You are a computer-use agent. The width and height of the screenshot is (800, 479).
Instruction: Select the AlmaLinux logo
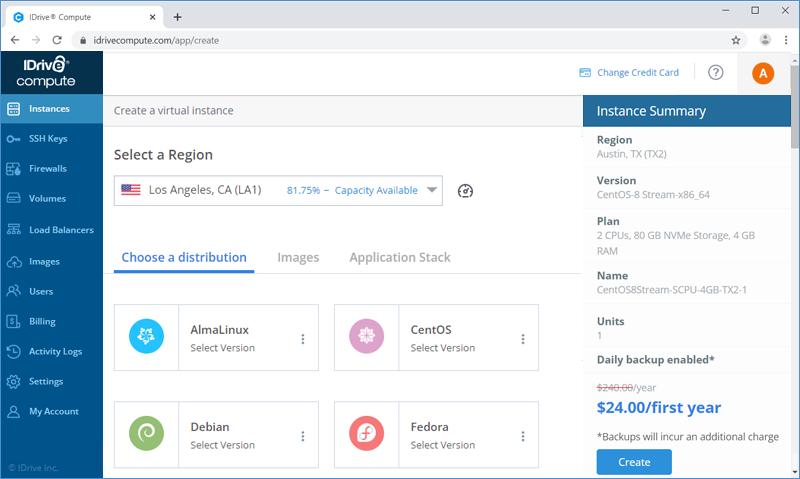point(146,336)
